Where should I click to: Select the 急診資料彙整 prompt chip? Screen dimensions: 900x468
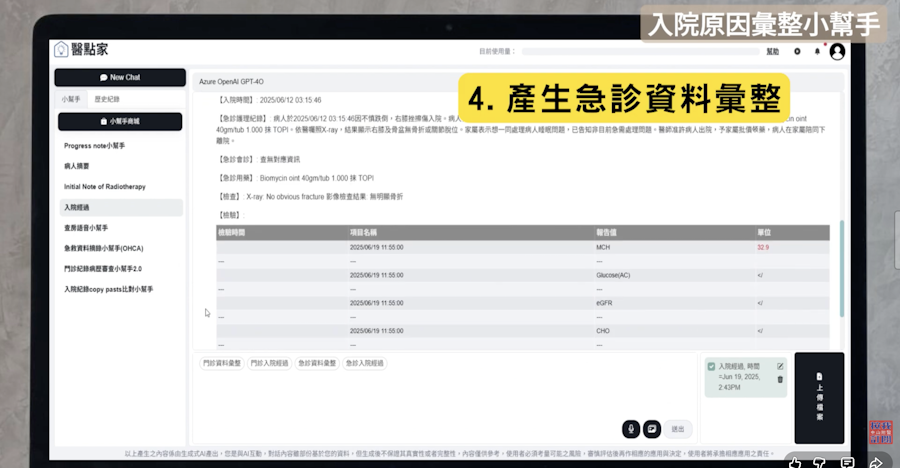[x=317, y=363]
